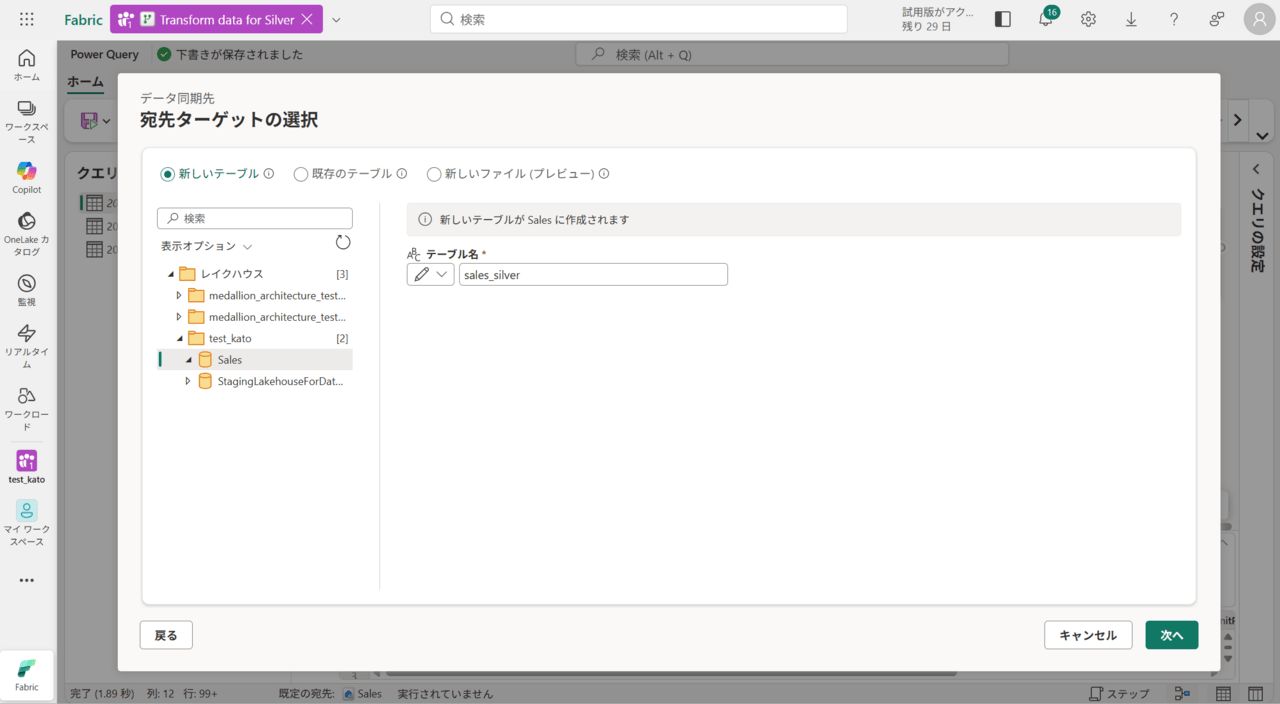
Task: Choose 新しいファイル (プレビュー) option
Action: (434, 174)
